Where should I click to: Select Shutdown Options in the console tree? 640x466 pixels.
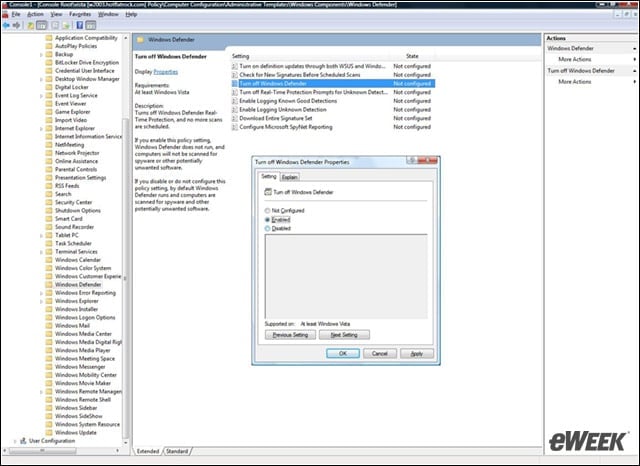[x=78, y=211]
